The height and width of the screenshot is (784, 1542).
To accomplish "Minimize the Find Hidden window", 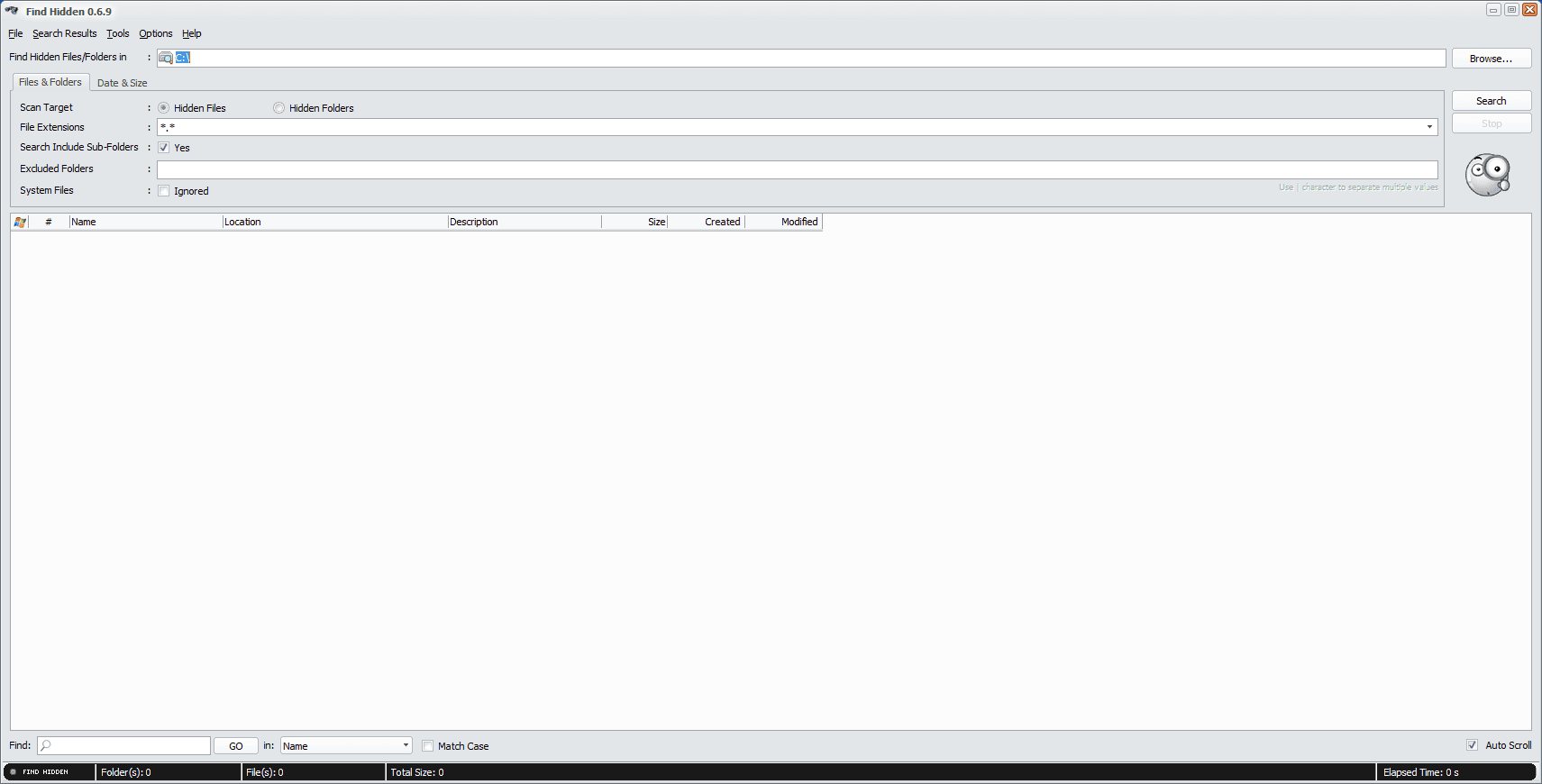I will (x=1493, y=10).
